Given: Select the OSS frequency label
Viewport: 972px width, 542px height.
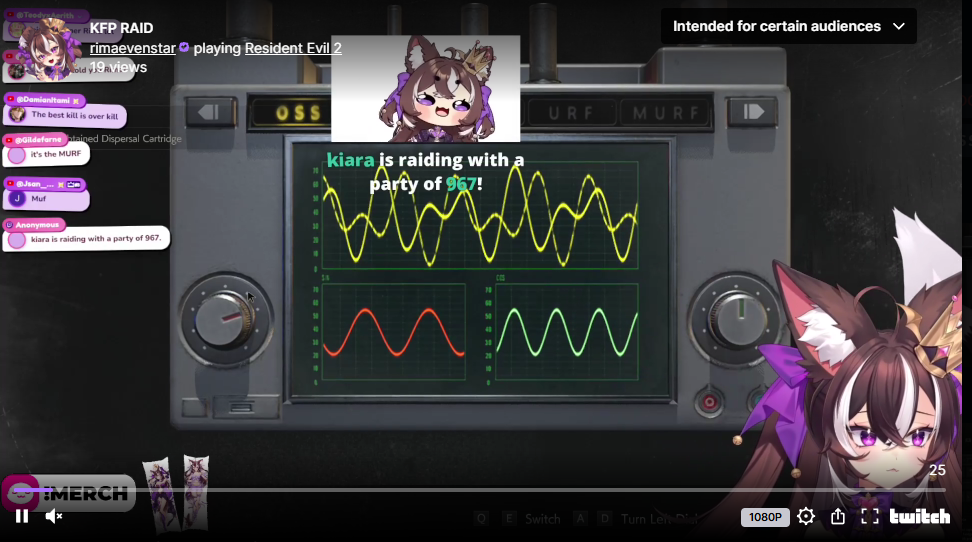Looking at the screenshot, I should point(299,113).
